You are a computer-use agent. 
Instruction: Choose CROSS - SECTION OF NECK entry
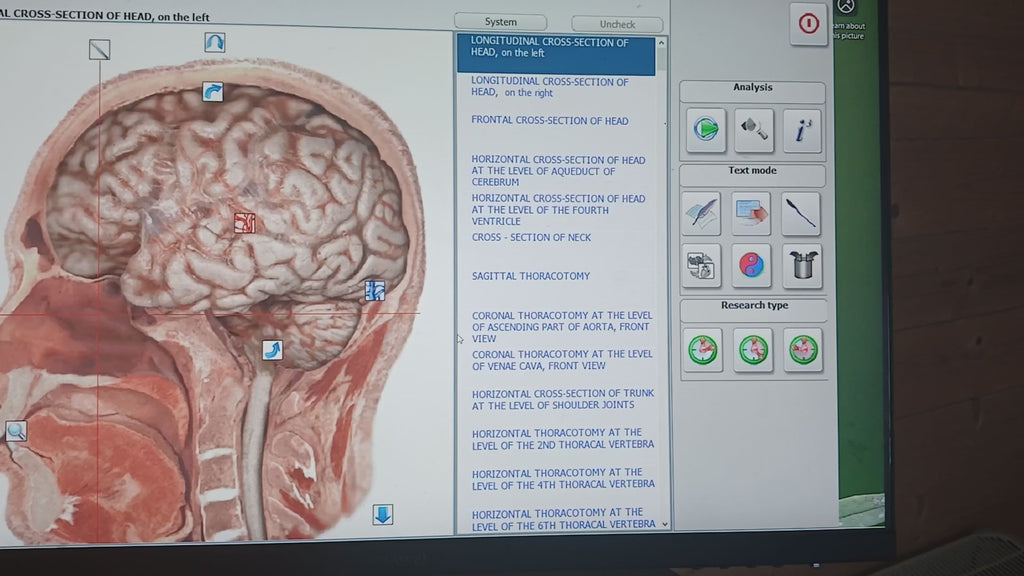pos(532,237)
